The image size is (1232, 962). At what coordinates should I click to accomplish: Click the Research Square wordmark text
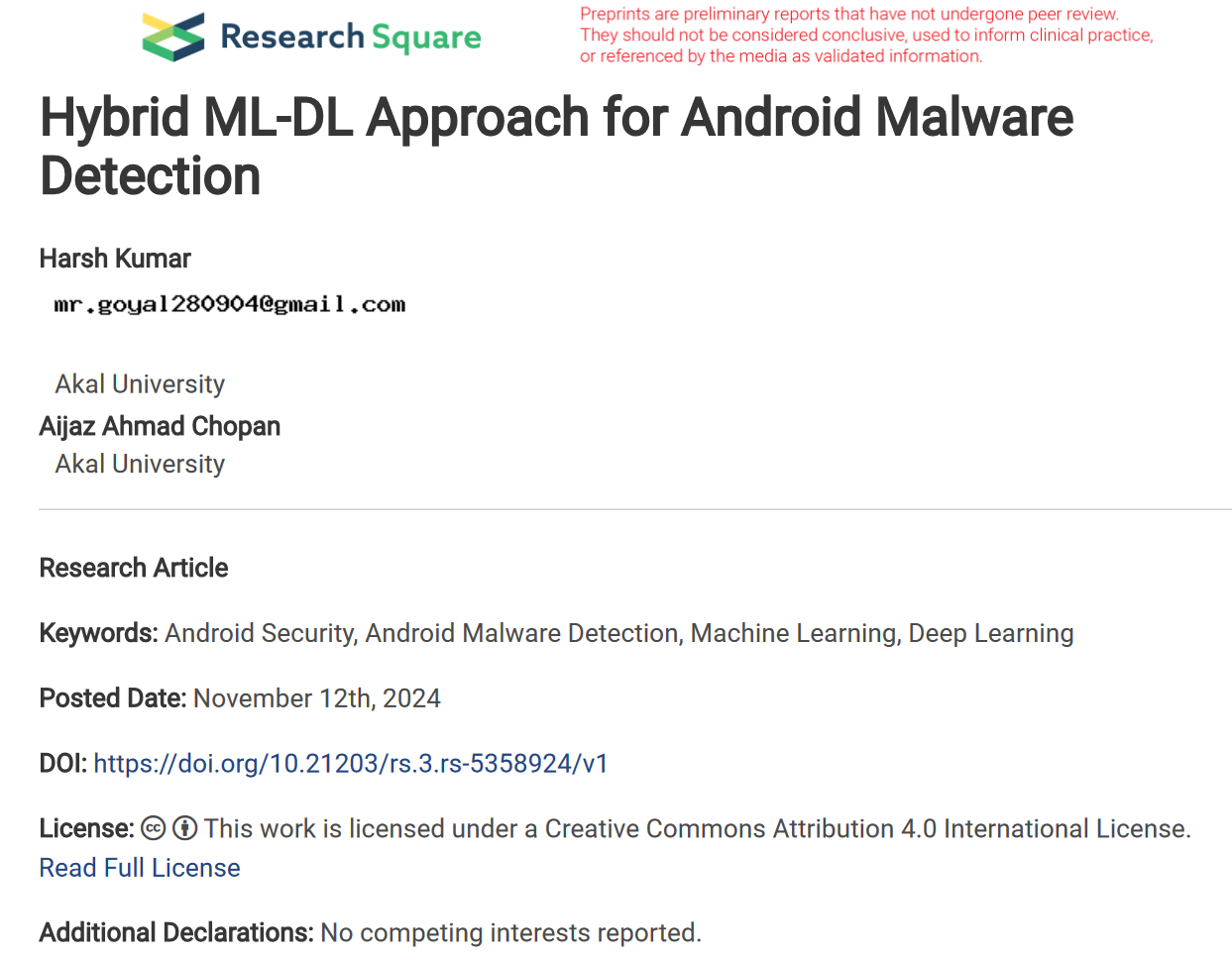(351, 38)
